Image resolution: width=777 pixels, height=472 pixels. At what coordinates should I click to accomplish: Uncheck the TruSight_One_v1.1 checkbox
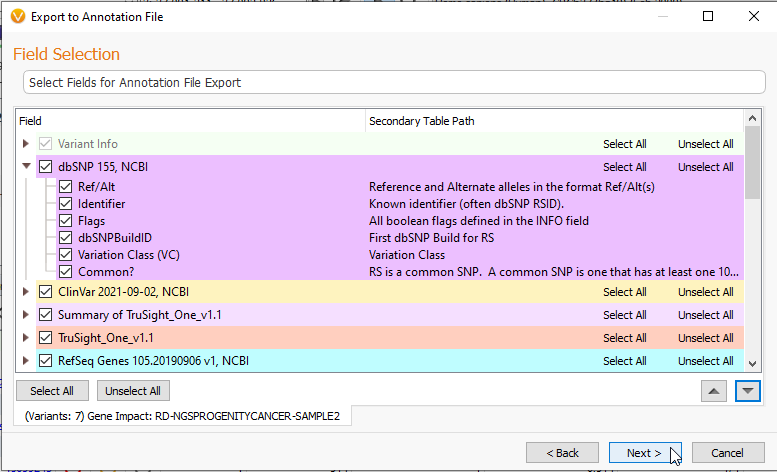(45, 338)
